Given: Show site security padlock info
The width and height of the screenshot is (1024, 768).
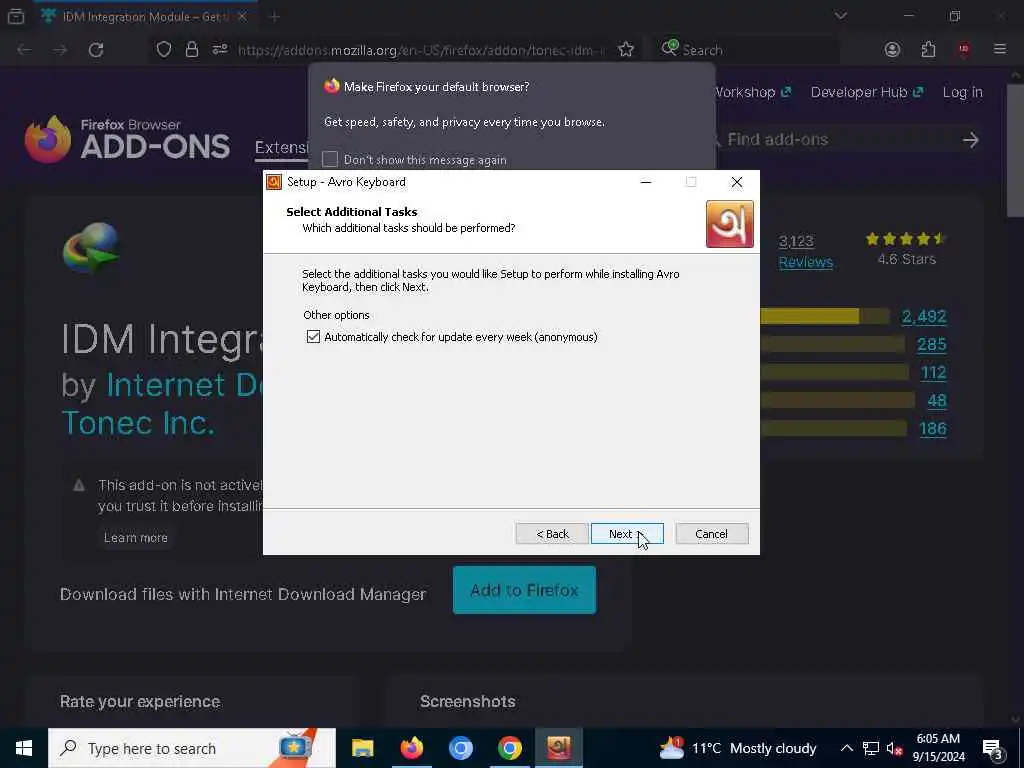Looking at the screenshot, I should (191, 50).
